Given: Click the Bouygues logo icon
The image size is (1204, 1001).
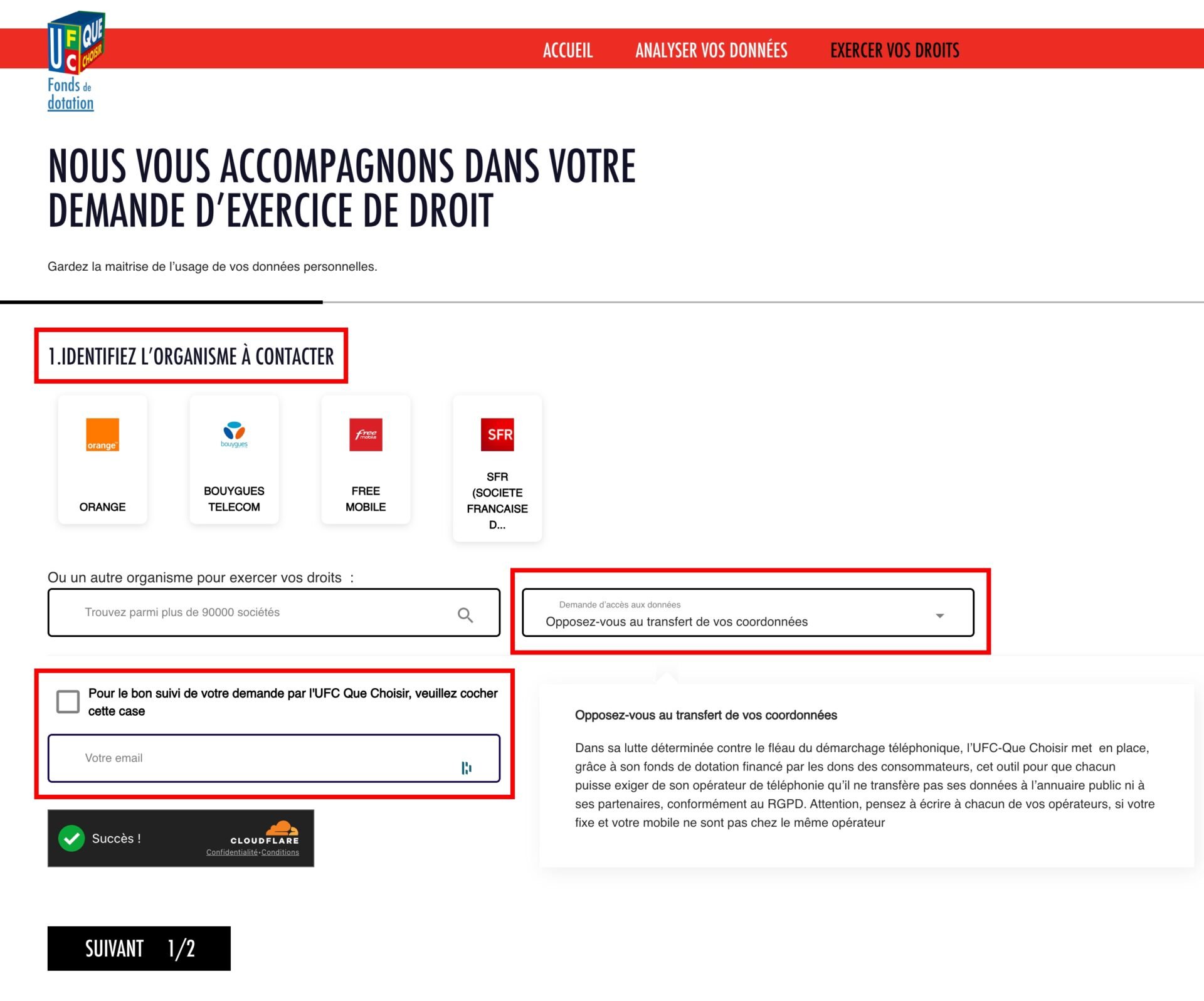Looking at the screenshot, I should 234,434.
